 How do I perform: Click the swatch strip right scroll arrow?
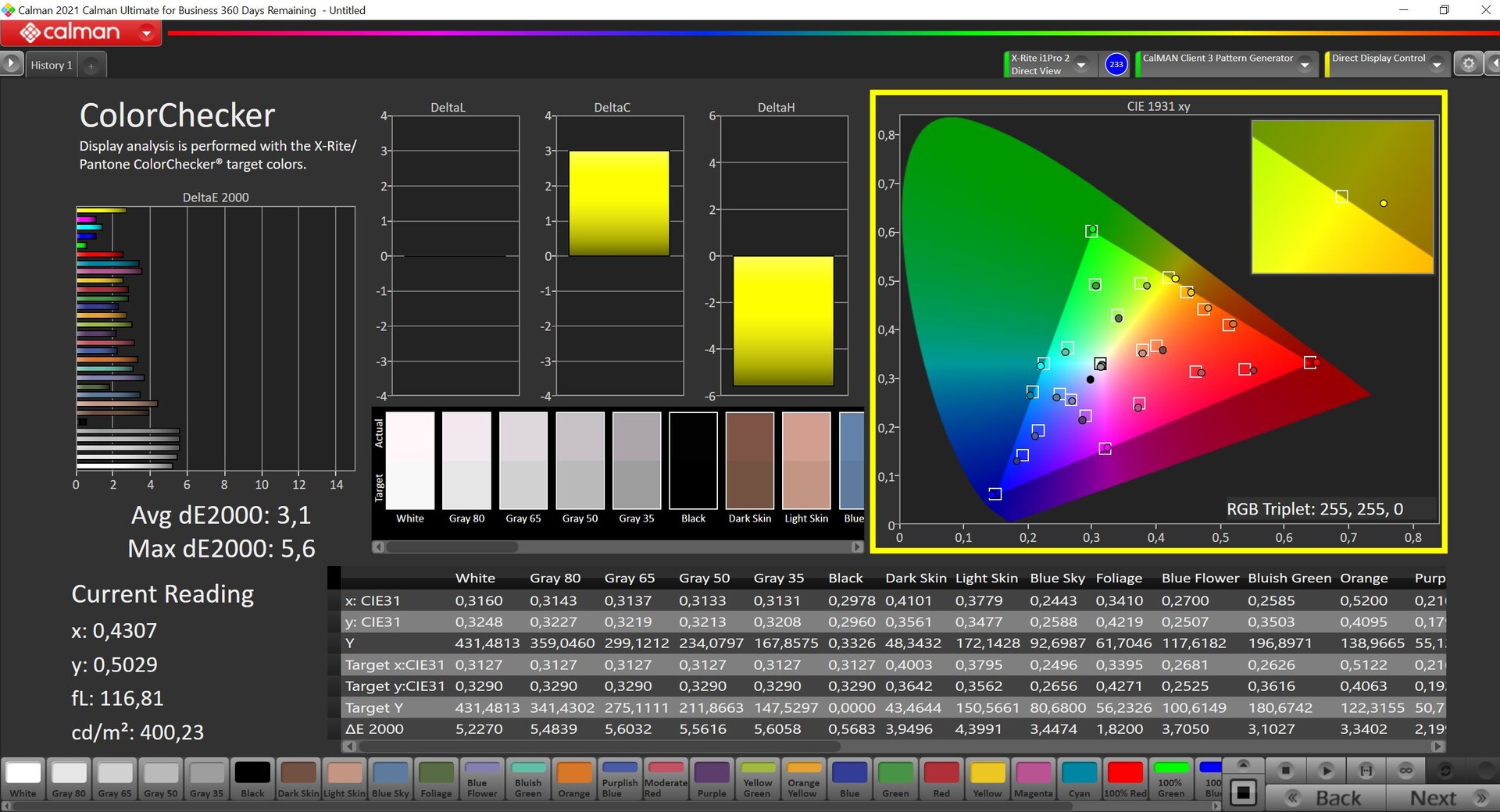(x=1216, y=806)
